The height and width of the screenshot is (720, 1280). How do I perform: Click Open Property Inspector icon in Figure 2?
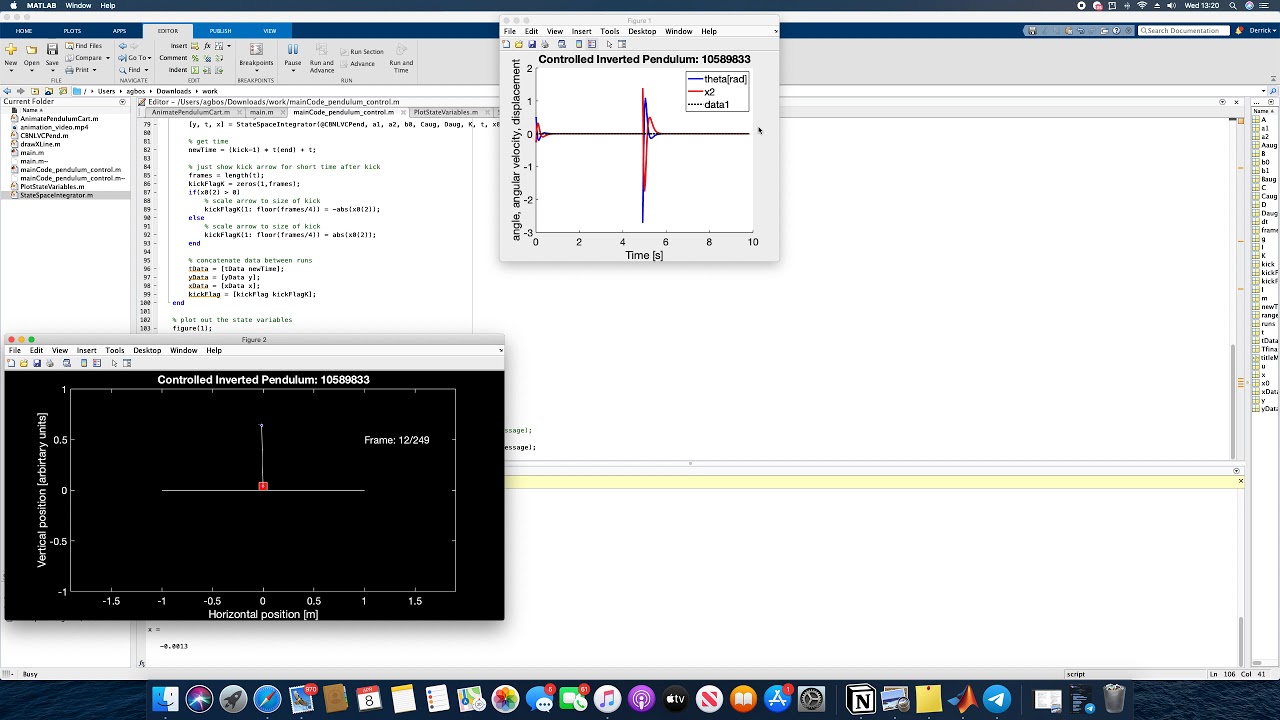pyautogui.click(x=127, y=363)
